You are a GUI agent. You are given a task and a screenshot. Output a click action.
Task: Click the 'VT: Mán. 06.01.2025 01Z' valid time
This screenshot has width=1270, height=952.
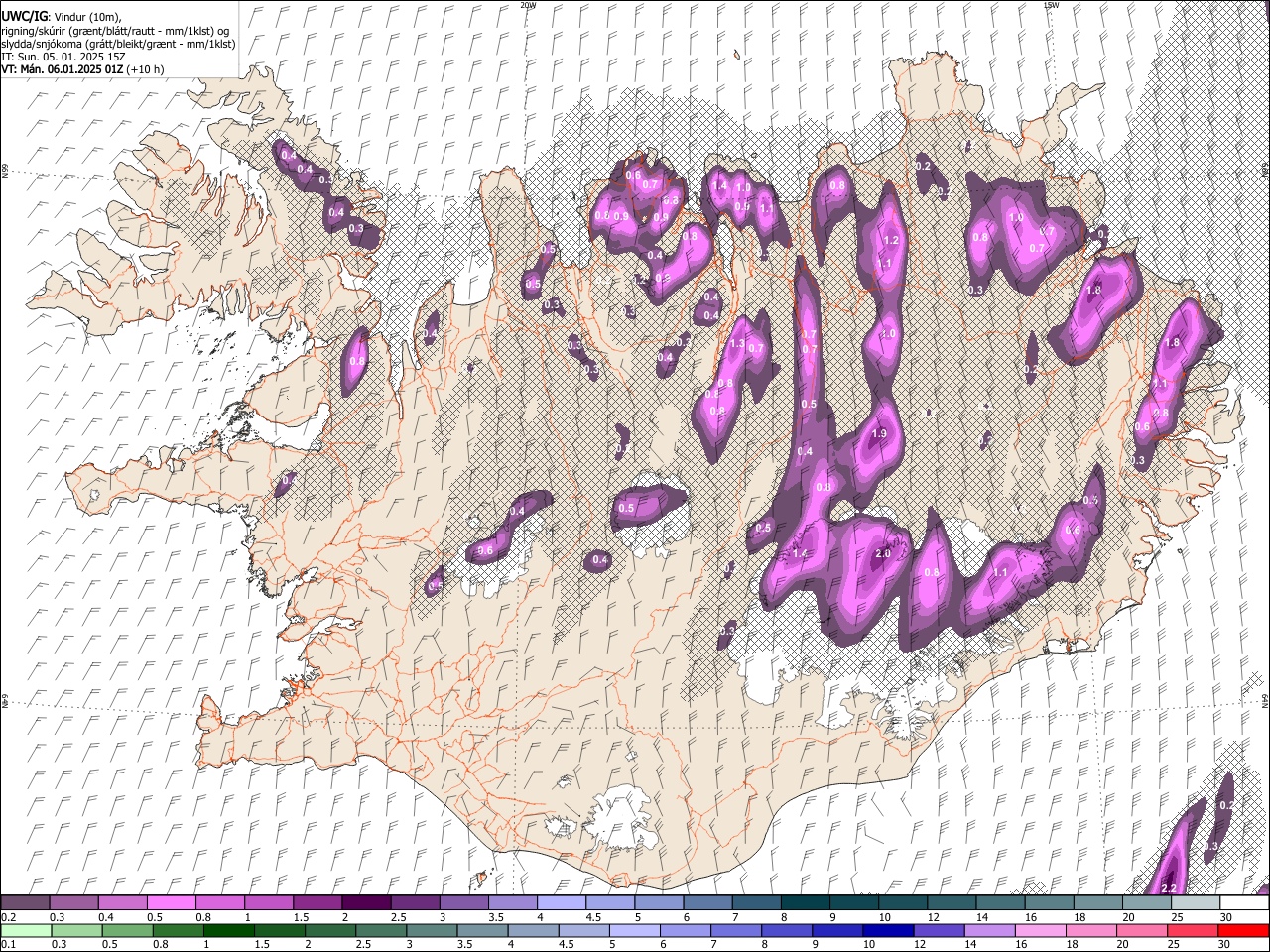point(62,69)
